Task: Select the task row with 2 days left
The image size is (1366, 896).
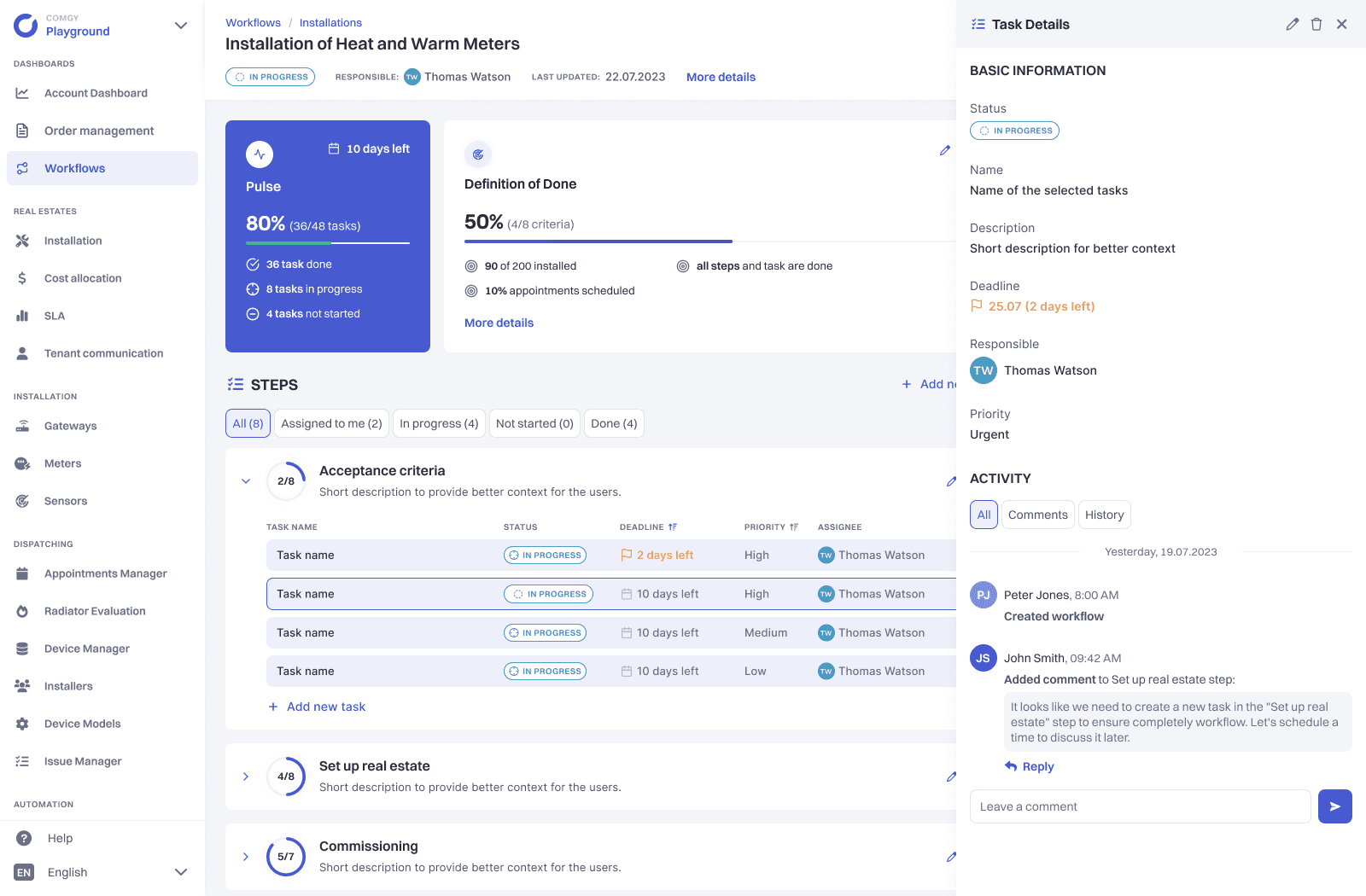Action: 611,555
